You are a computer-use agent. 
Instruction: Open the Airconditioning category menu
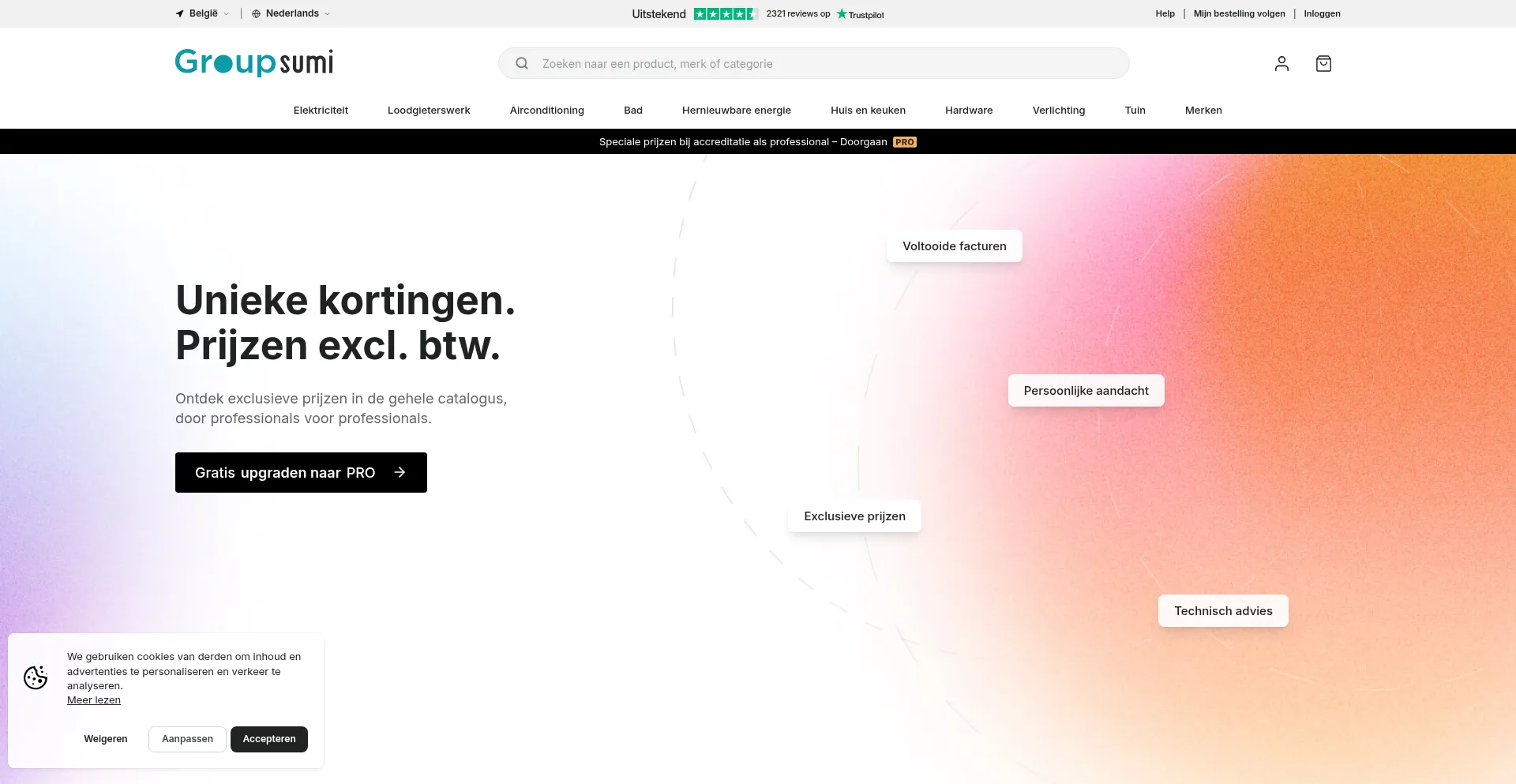547,111
